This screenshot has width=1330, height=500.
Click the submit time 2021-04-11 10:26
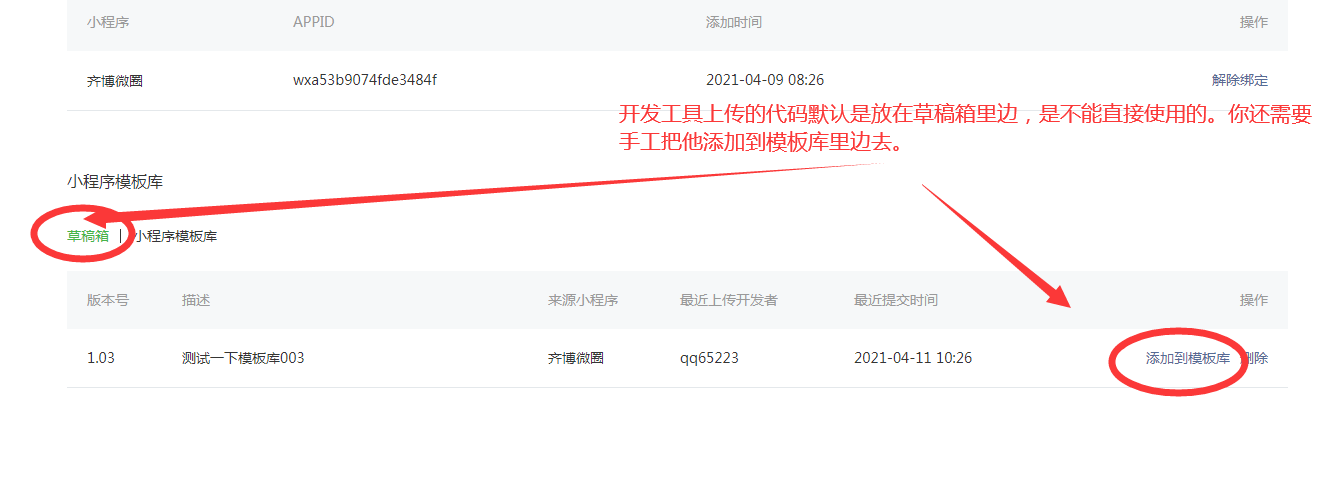912,358
